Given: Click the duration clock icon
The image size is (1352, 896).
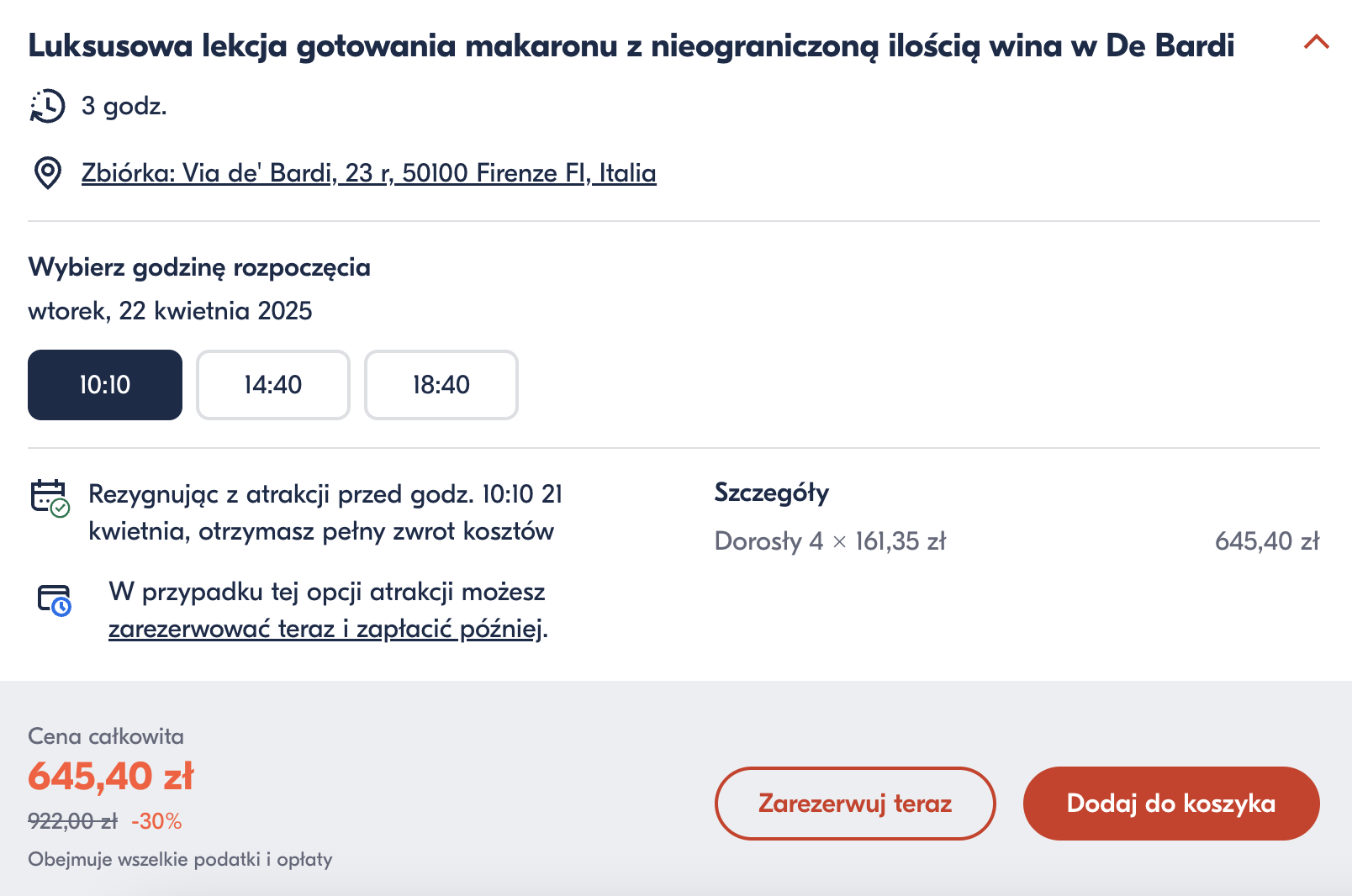Looking at the screenshot, I should 47,106.
